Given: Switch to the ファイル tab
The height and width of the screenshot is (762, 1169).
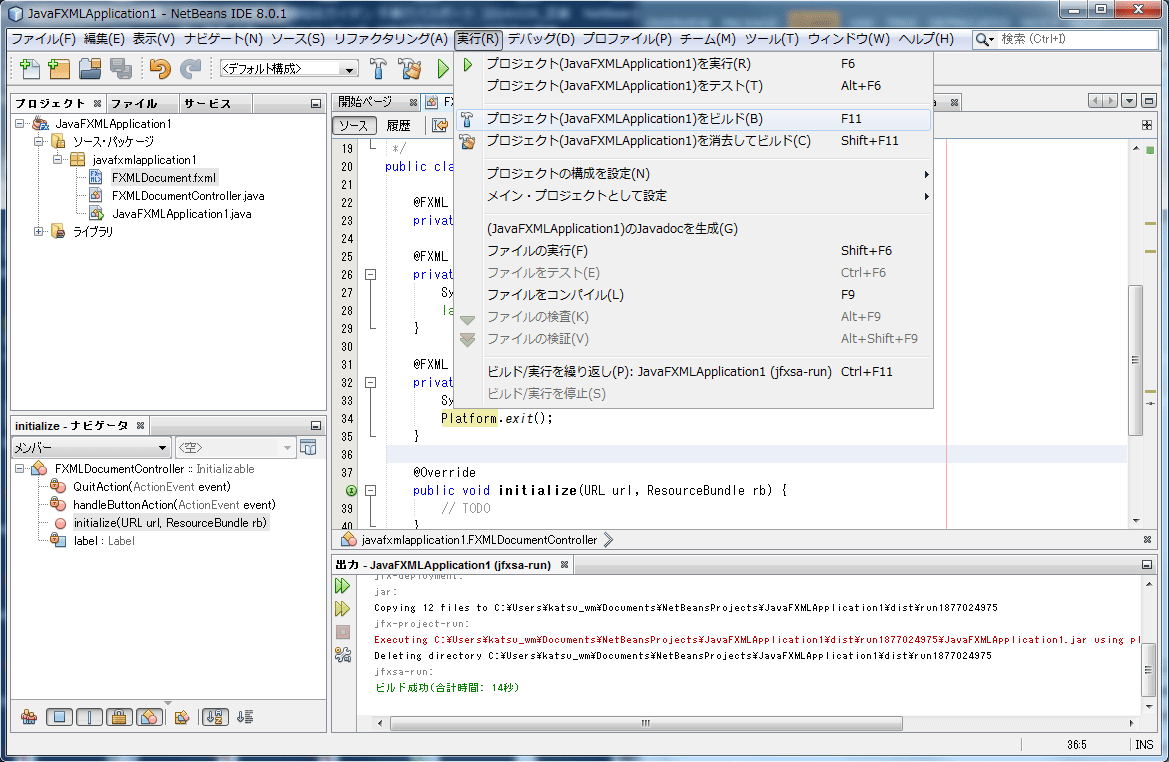Looking at the screenshot, I should tap(142, 104).
